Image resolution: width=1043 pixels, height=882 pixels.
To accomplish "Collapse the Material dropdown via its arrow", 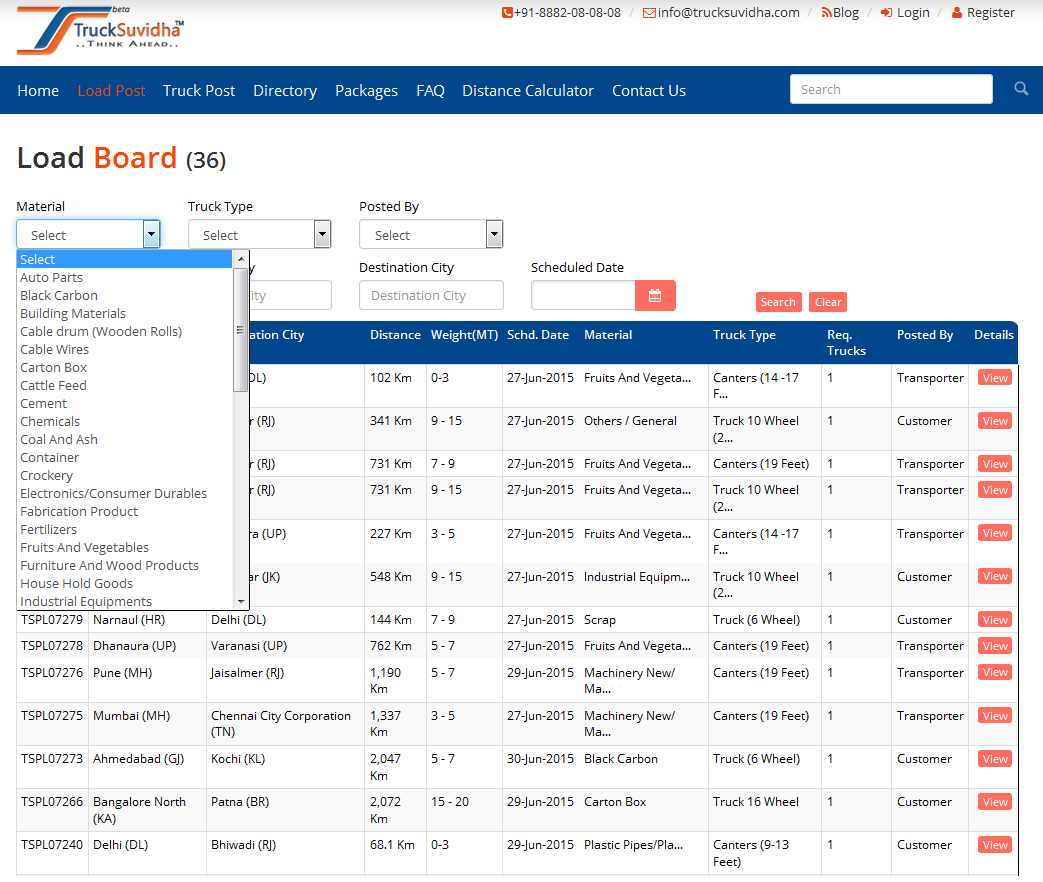I will coord(151,235).
